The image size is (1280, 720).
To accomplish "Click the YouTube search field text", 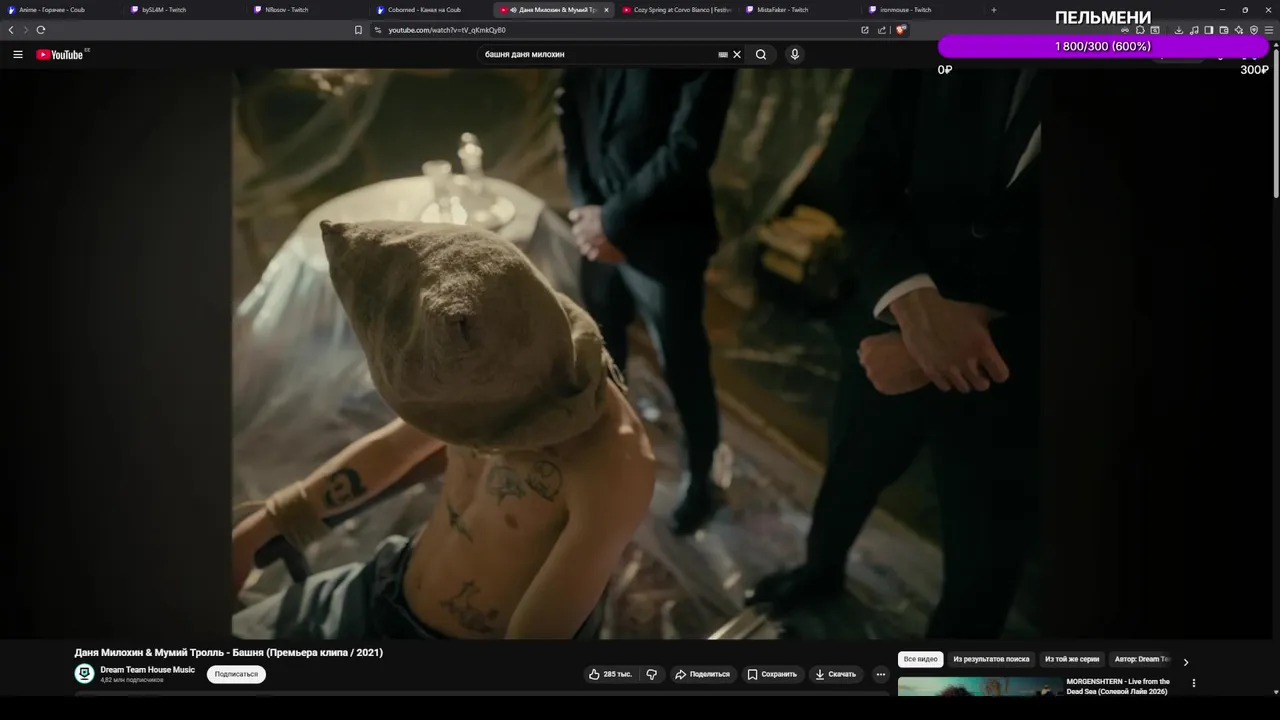I will (524, 55).
